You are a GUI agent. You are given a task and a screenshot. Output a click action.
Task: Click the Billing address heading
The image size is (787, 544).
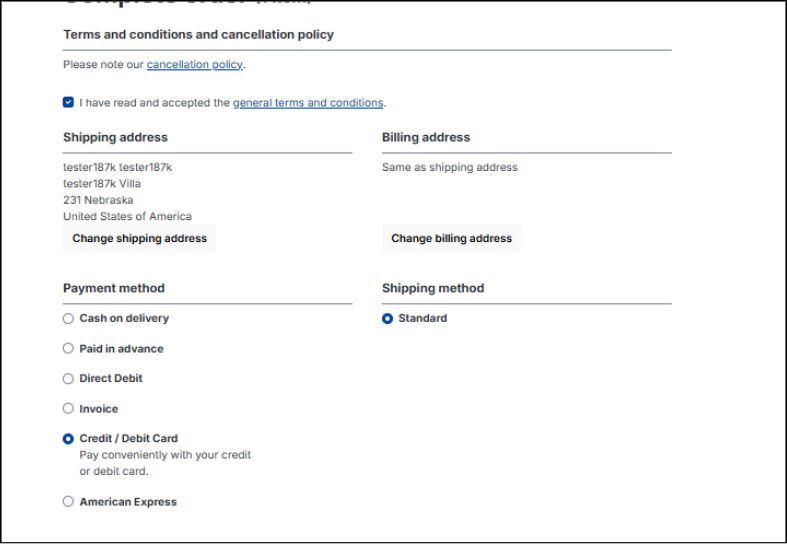[x=426, y=137]
